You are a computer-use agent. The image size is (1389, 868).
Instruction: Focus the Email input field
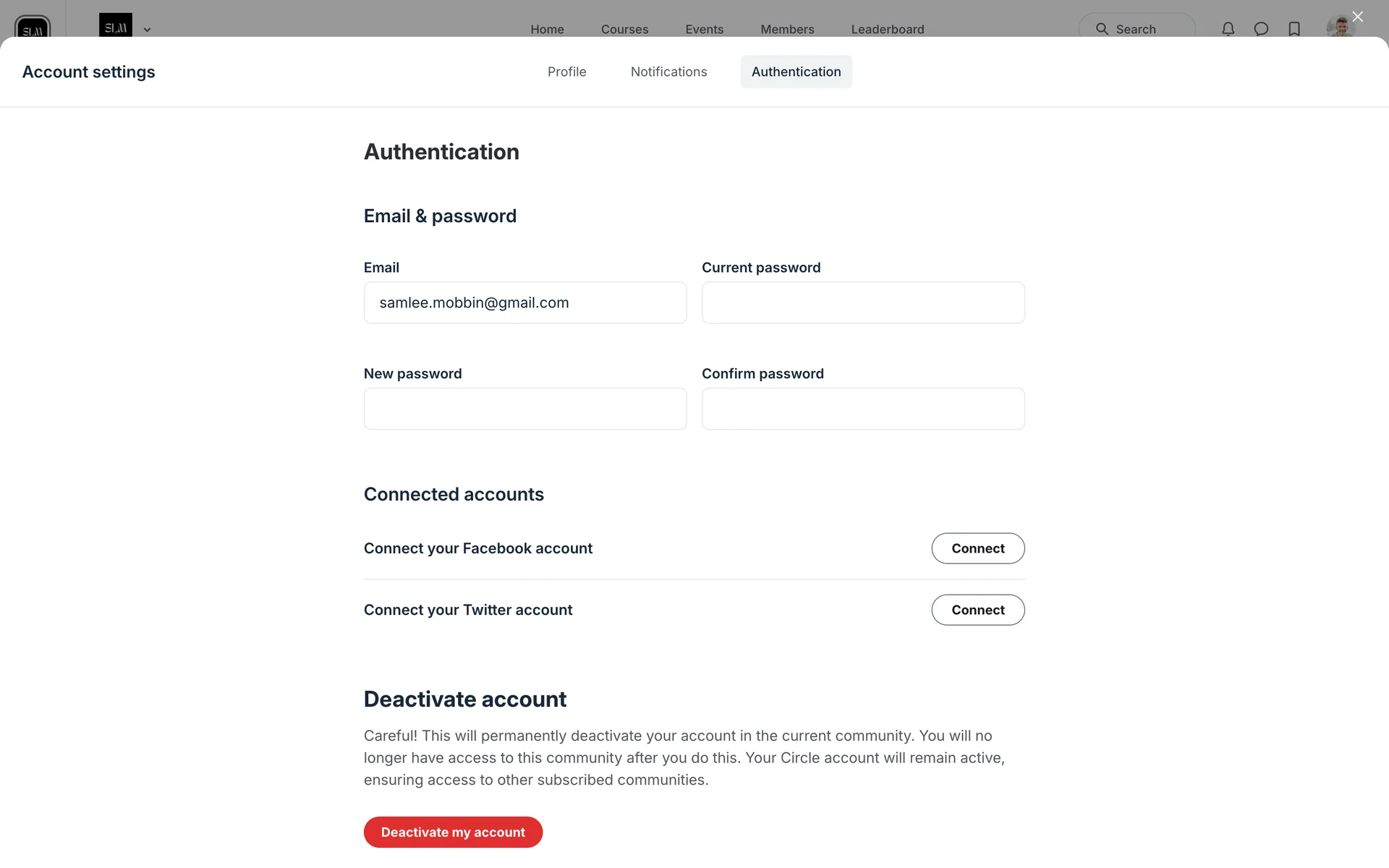pos(524,302)
